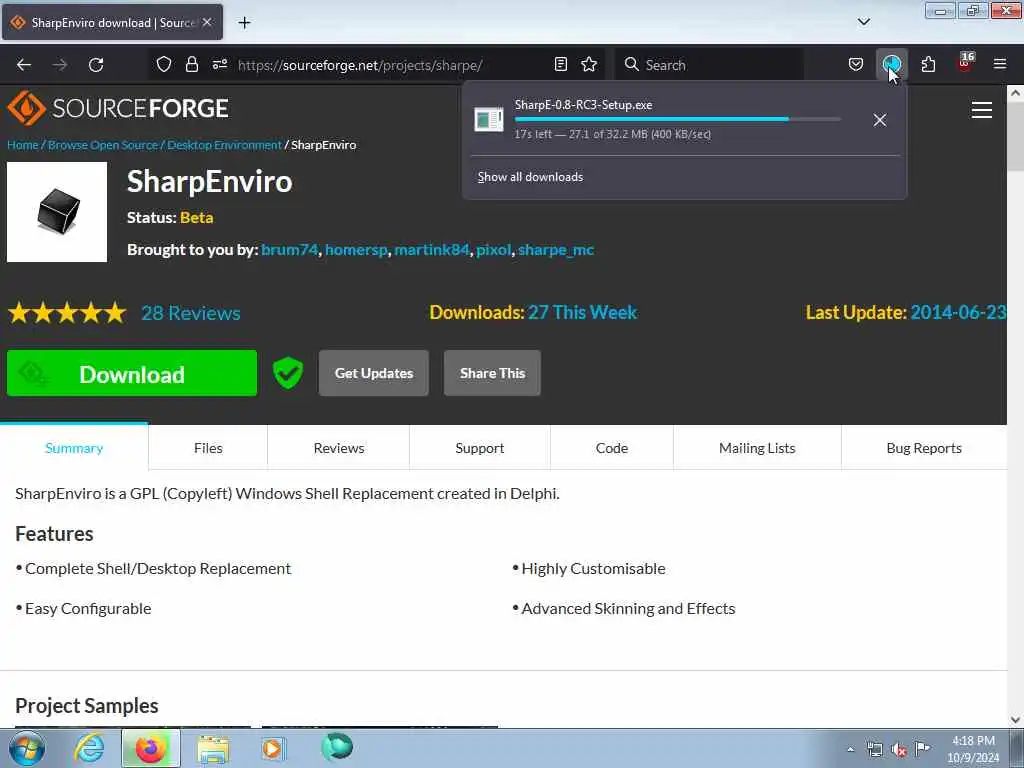Open Windows Explorer folder from taskbar
This screenshot has width=1024, height=768.
[x=213, y=749]
